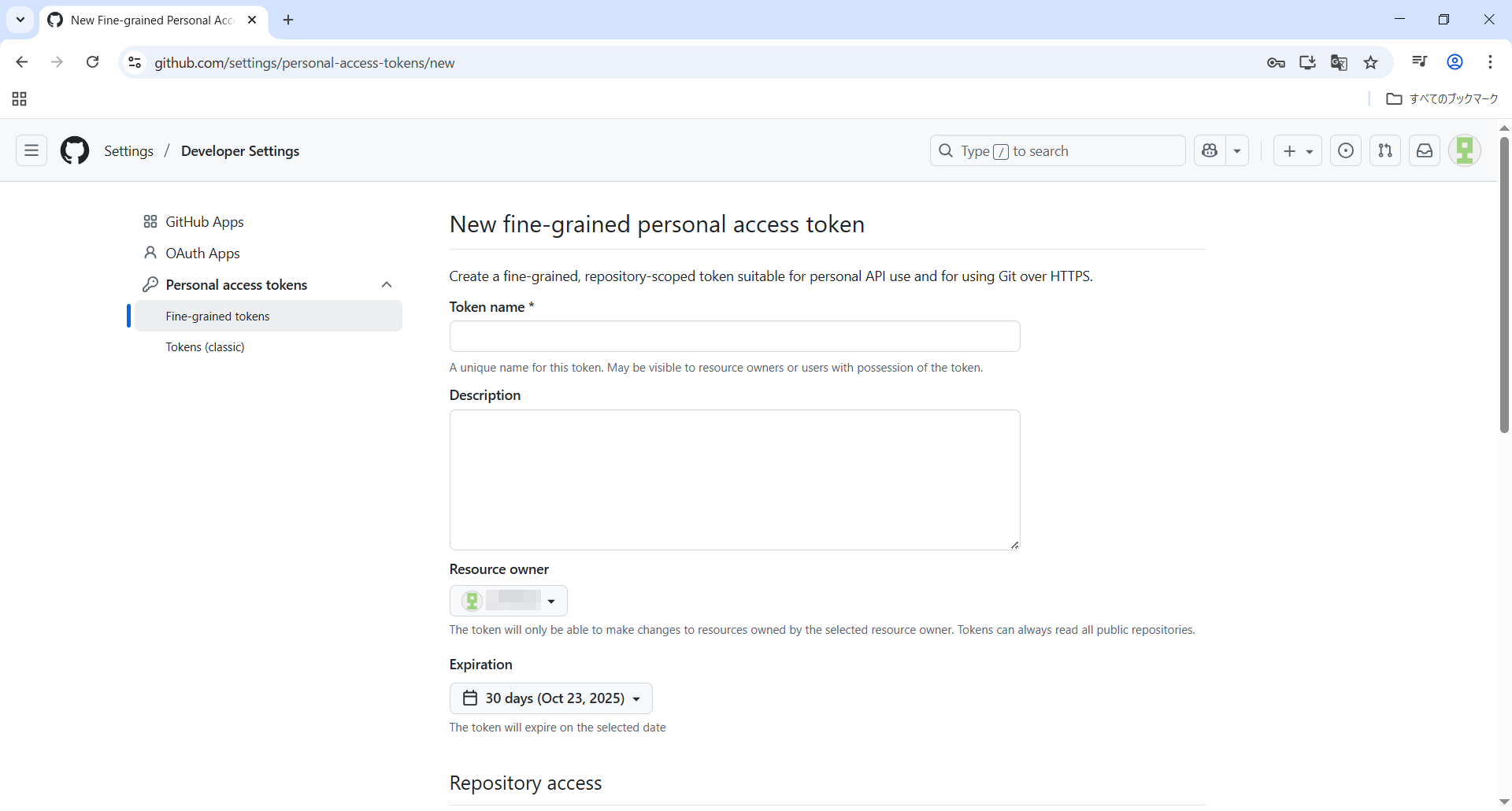Image resolution: width=1512 pixels, height=811 pixels.
Task: Bookmark this page with star icon
Action: pos(1371,63)
